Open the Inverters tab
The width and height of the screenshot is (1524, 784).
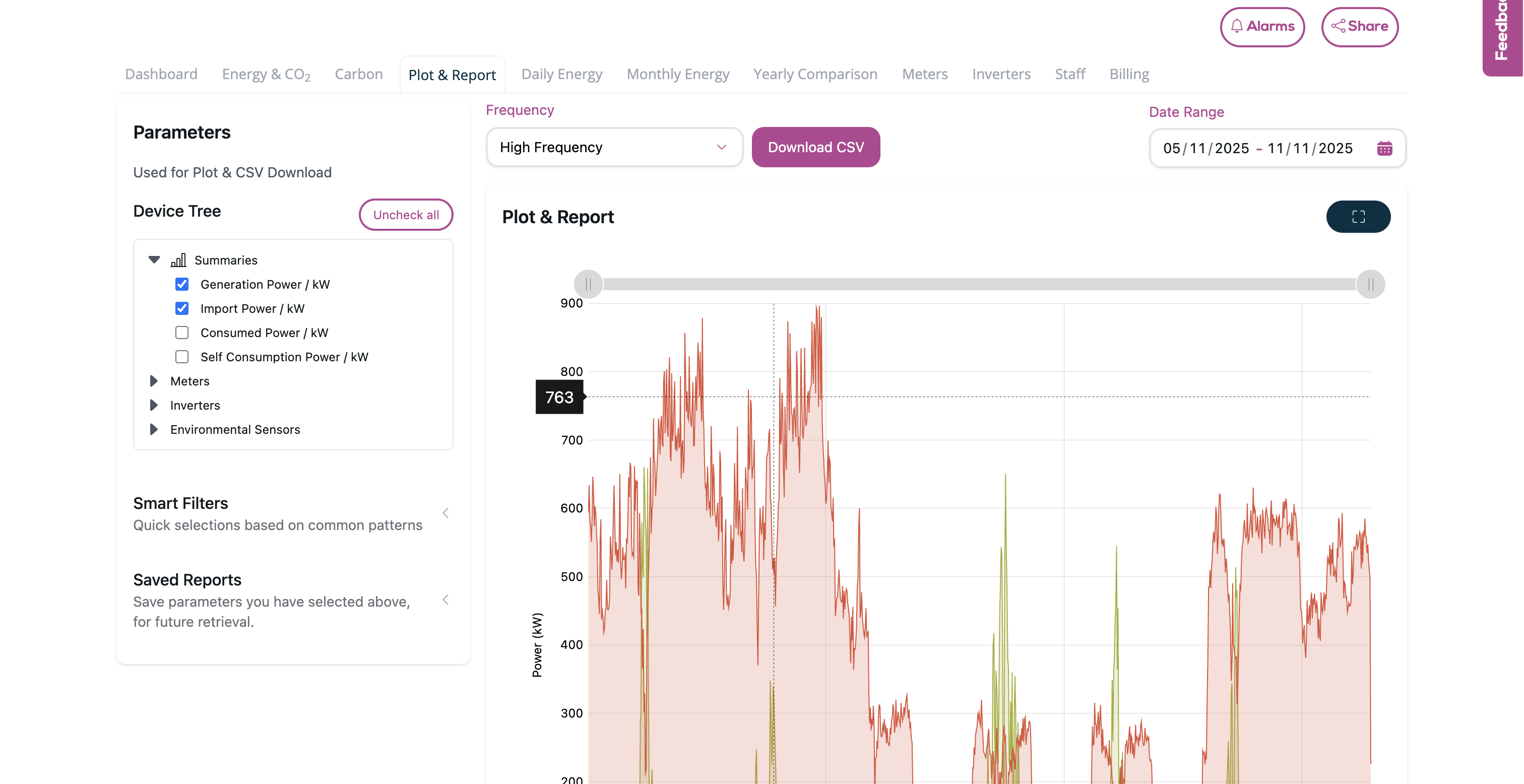click(1001, 74)
